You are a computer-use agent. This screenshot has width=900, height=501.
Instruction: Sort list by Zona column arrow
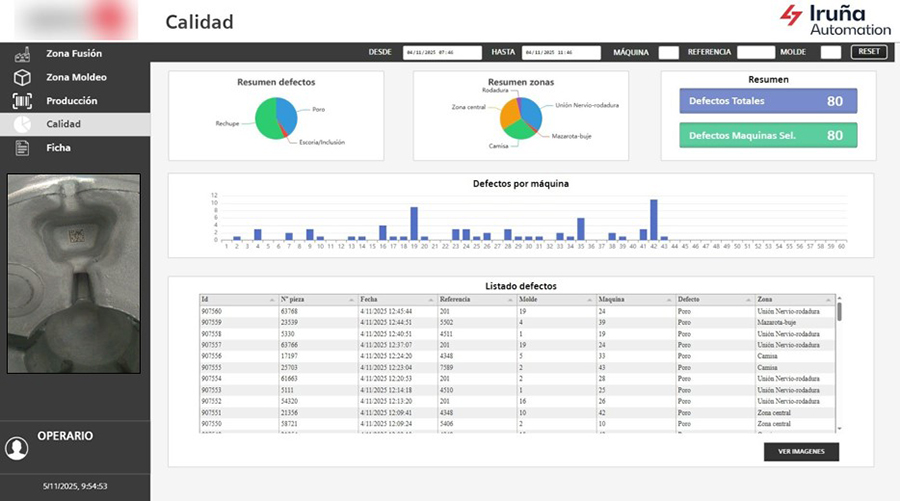tap(828, 300)
